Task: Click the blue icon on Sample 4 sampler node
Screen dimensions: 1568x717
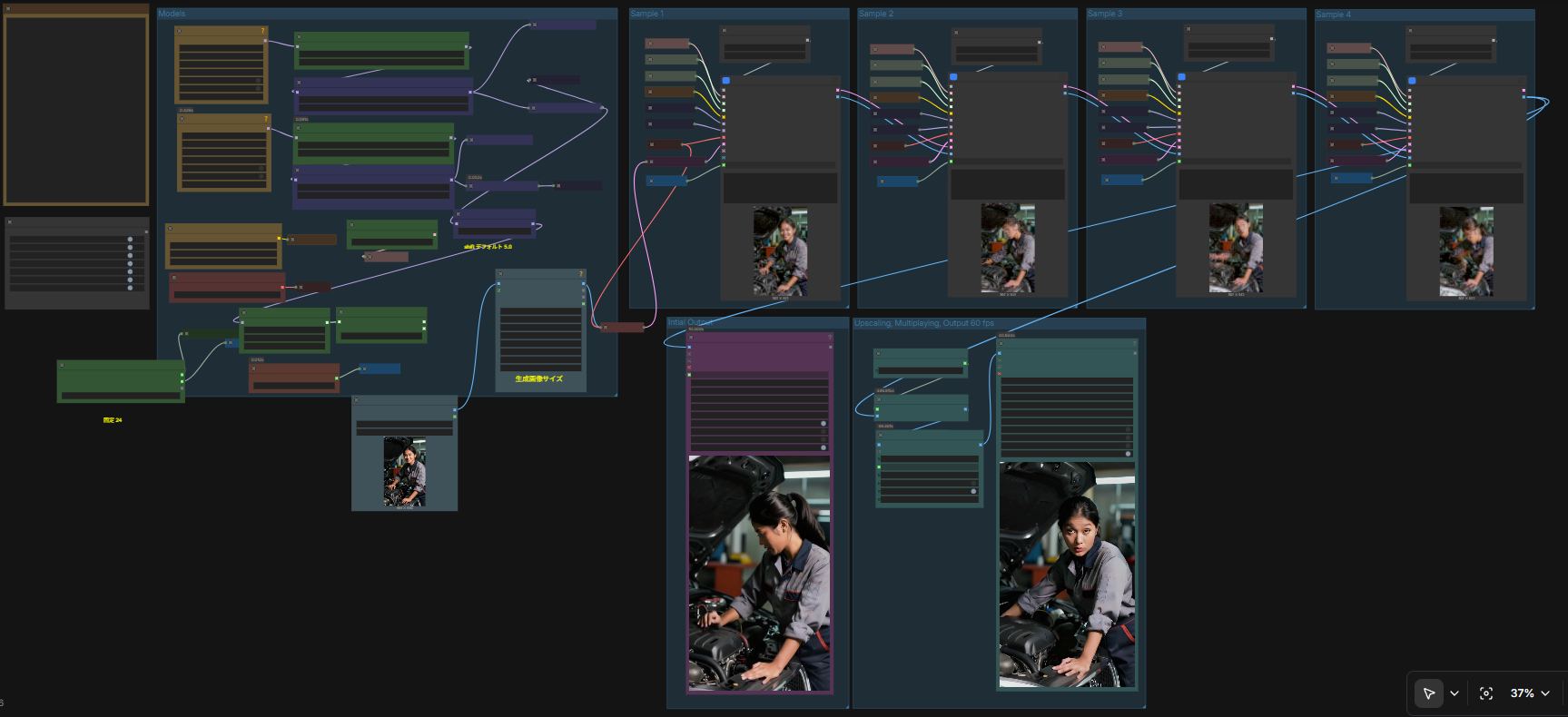Action: (x=1412, y=81)
